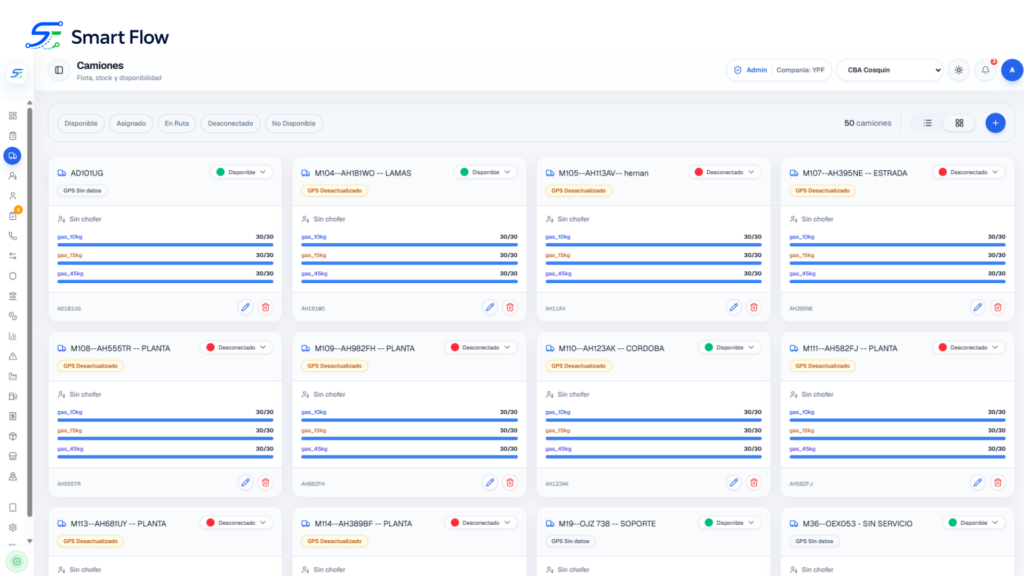Open status dropdown for M108--AH555TR -- PLANTA
This screenshot has height=576, width=1024.
[x=237, y=347]
